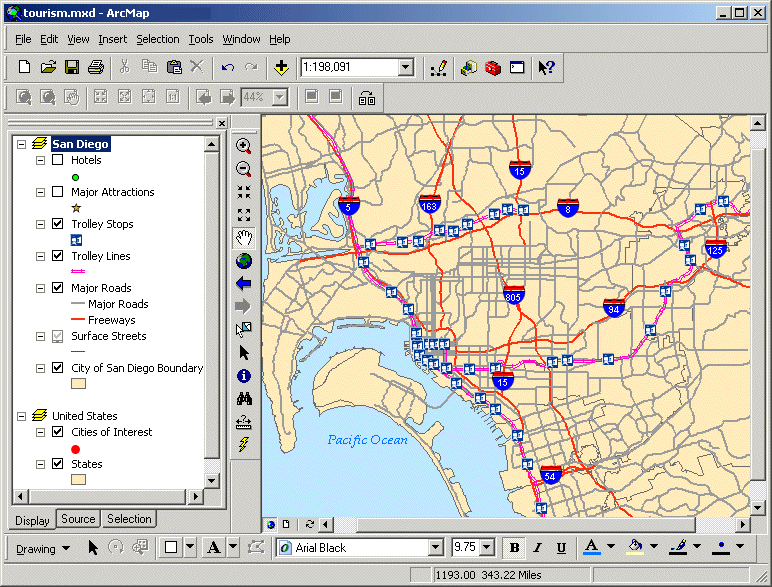Viewport: 772px width, 587px height.
Task: Select the Pan hand tool
Action: (x=244, y=238)
